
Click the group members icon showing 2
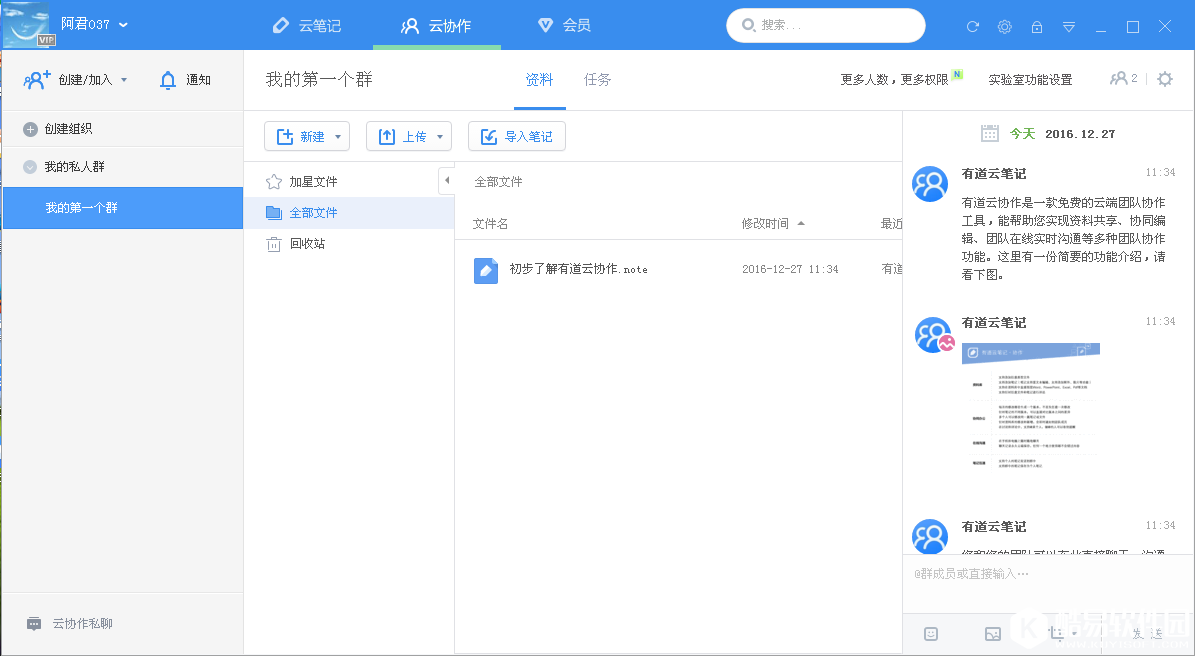(1122, 78)
